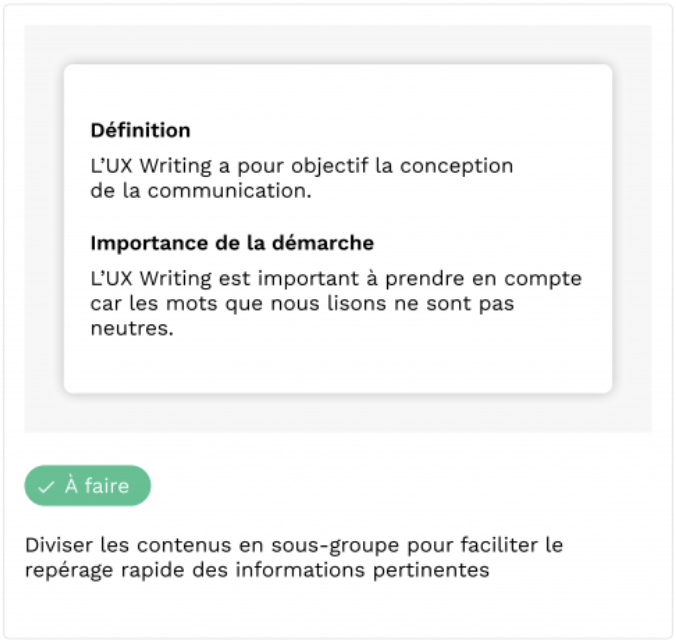Select the word 'informations' in the caption

pyautogui.click(x=300, y=570)
